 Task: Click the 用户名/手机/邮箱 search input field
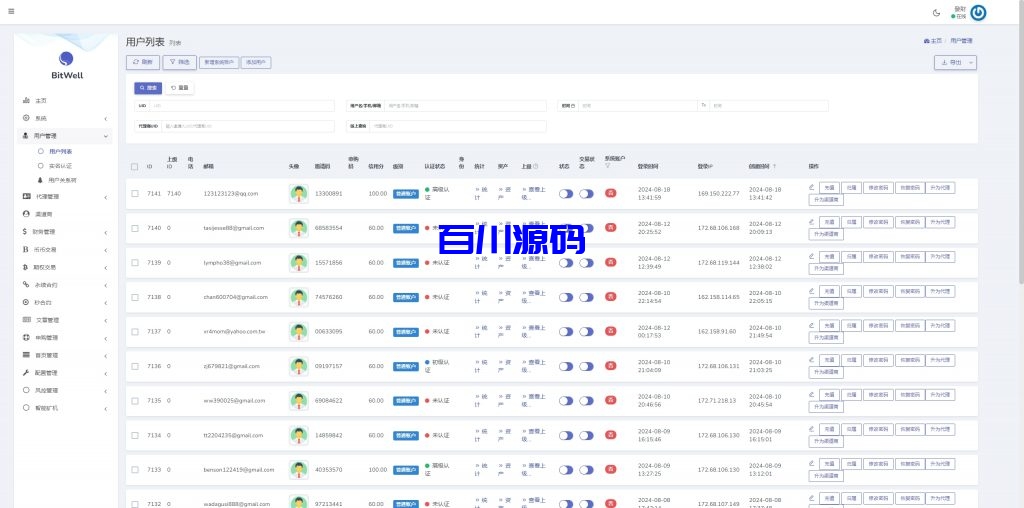coord(465,106)
